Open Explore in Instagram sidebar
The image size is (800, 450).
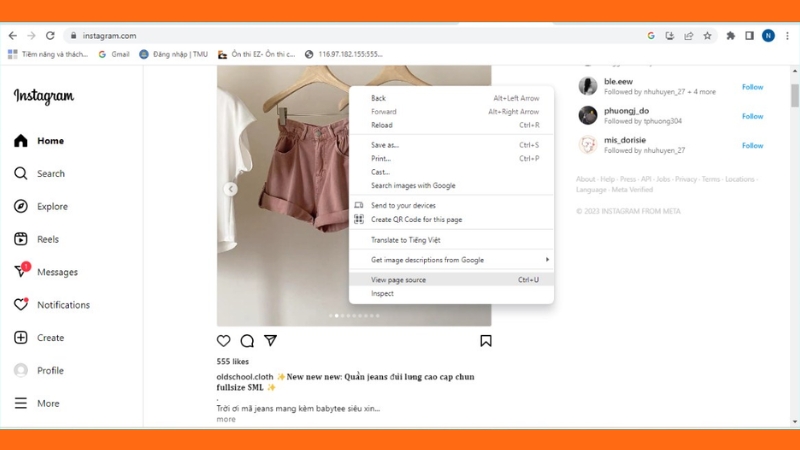click(41, 206)
